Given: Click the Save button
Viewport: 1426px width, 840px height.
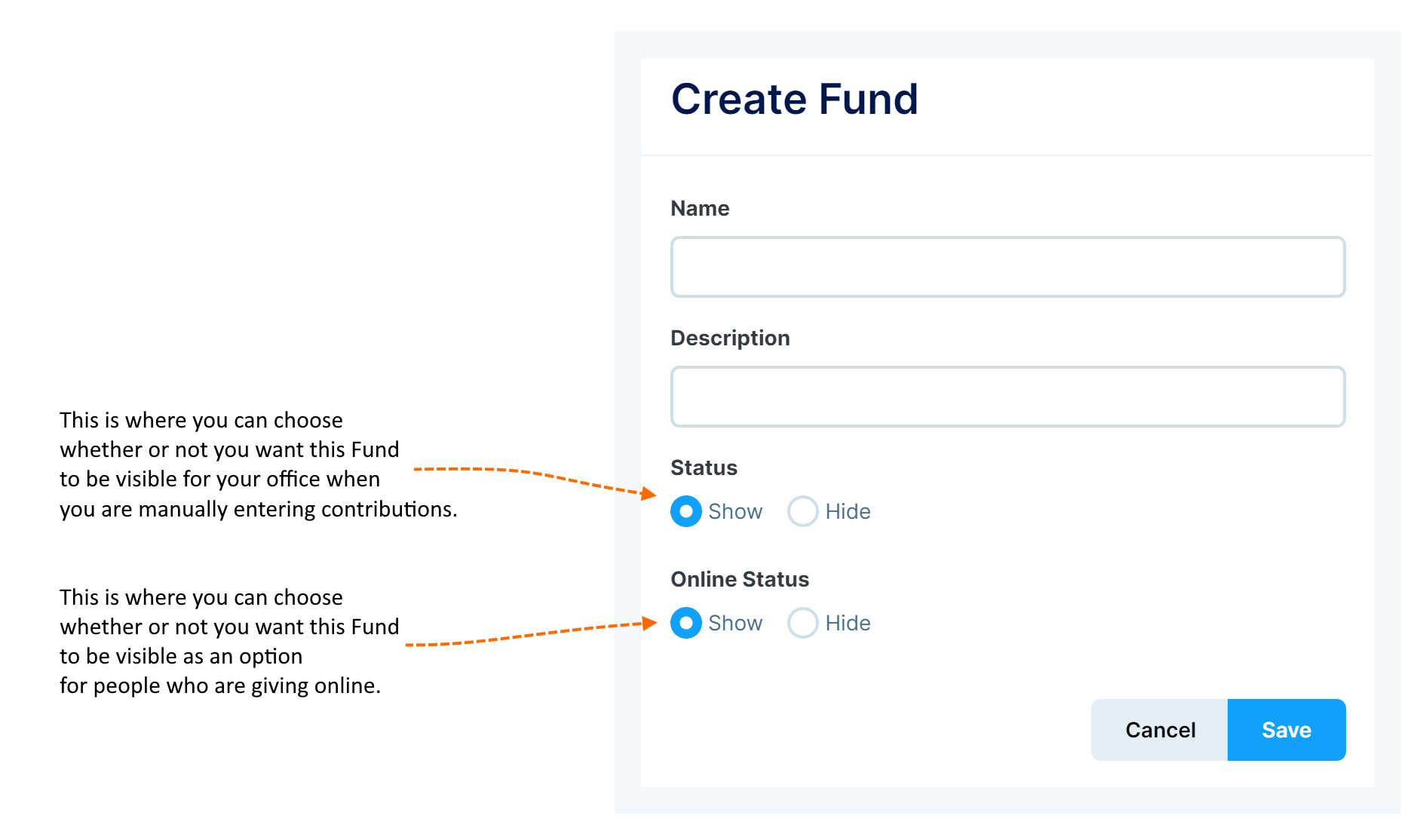Looking at the screenshot, I should 1286,729.
